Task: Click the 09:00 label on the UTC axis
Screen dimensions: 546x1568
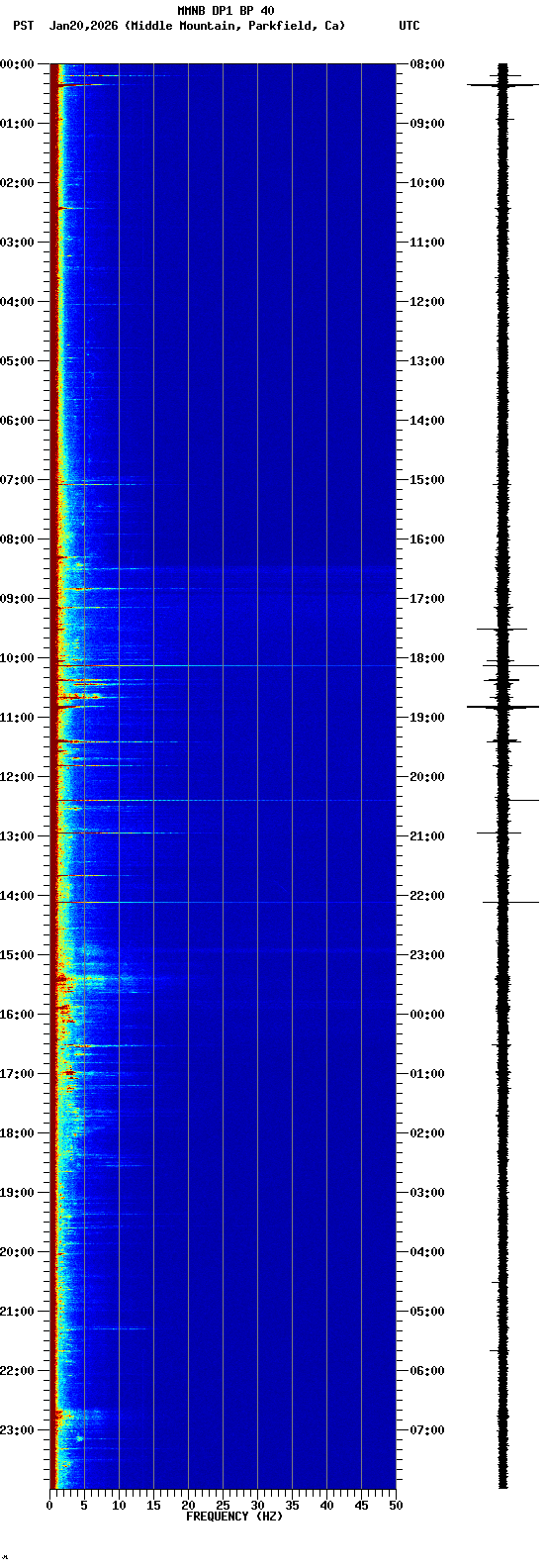Action: 427,124
